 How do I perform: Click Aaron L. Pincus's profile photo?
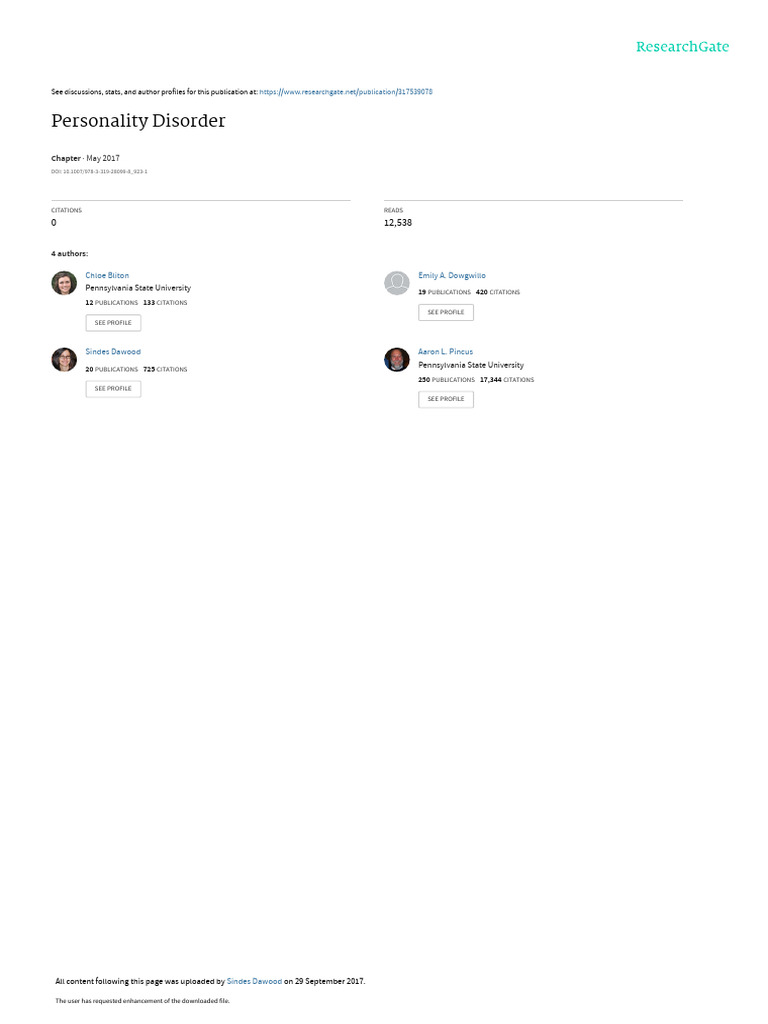(x=396, y=359)
